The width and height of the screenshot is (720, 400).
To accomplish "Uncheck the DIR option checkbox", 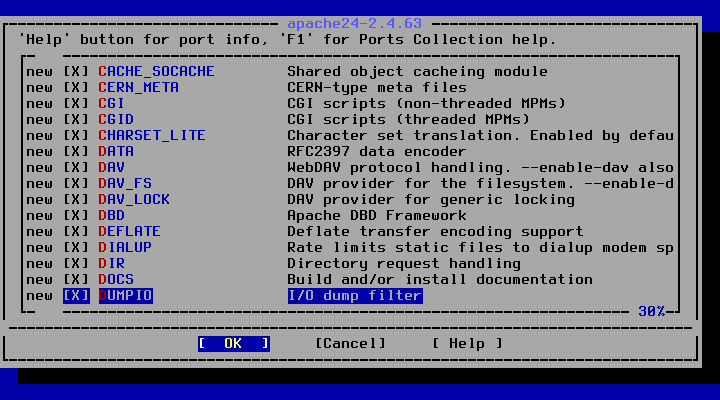I will pyautogui.click(x=76, y=264).
